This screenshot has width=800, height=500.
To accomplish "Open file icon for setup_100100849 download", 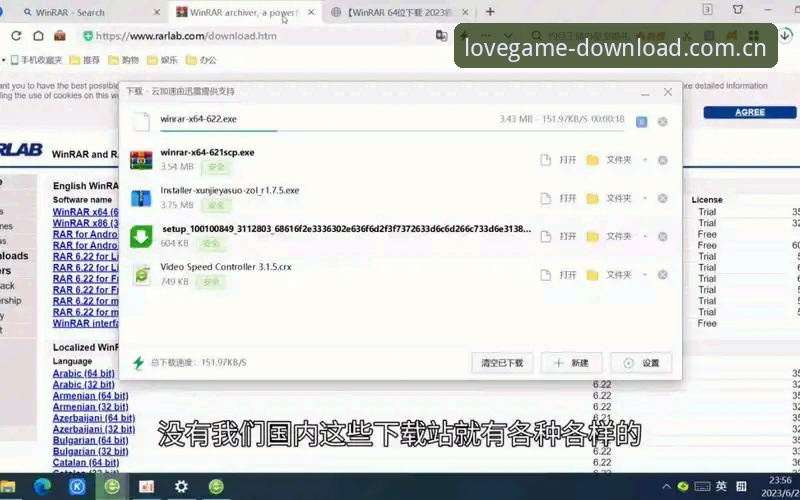I will (545, 236).
